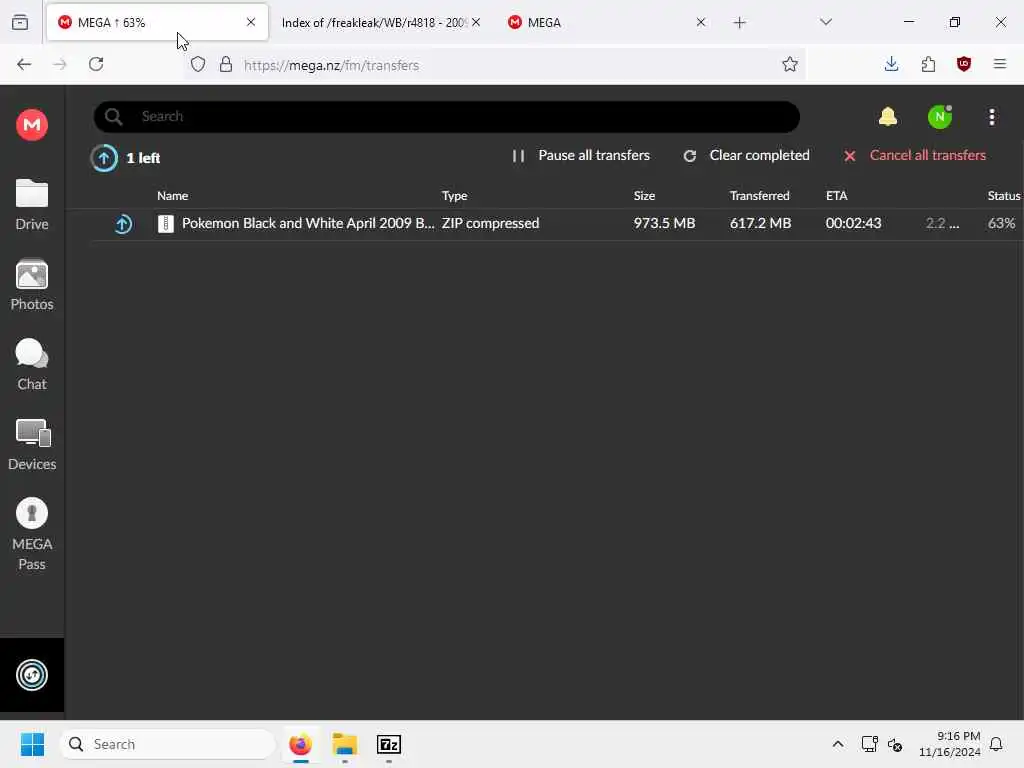The image size is (1024, 768).
Task: Click the tracking protection shield icon
Action: point(198,64)
